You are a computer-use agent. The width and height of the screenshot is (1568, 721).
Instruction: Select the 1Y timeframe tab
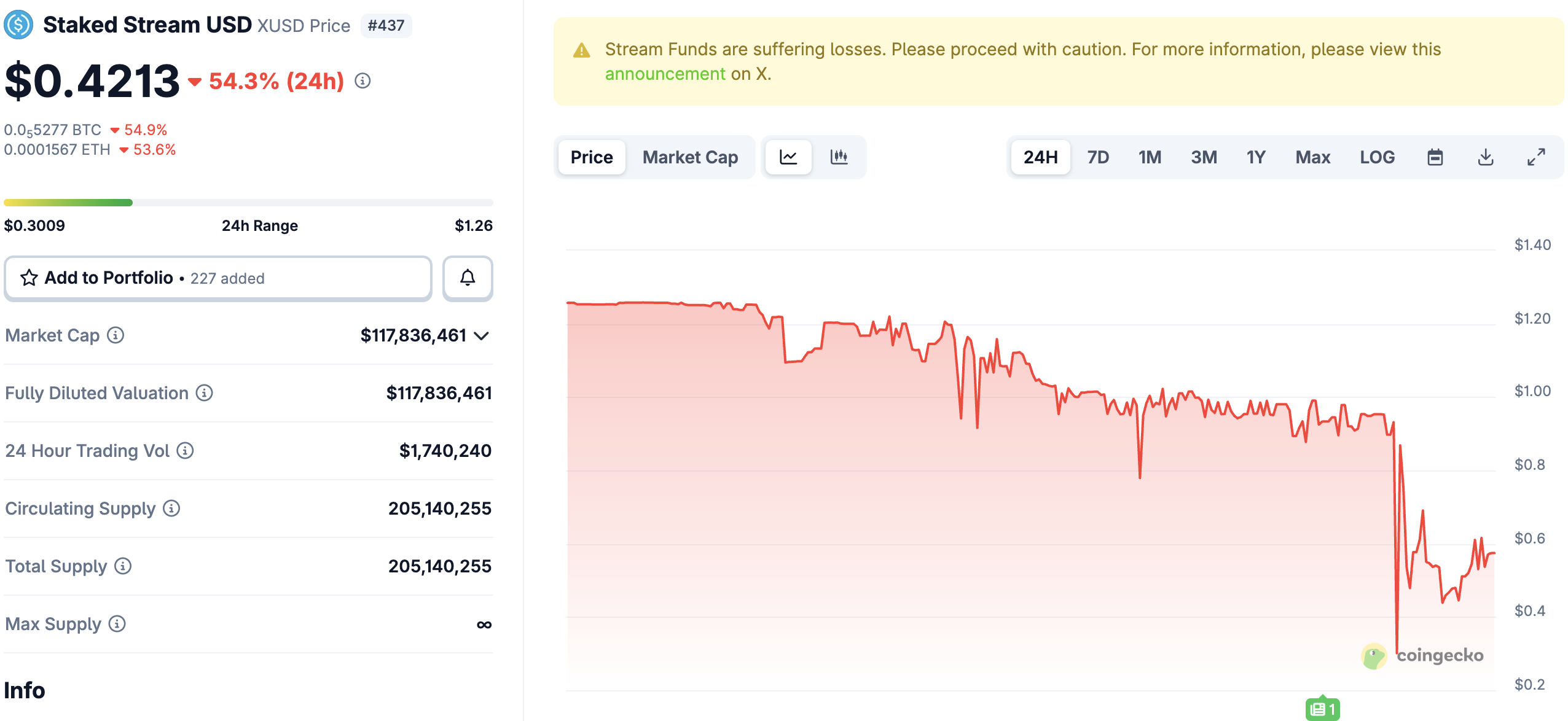tap(1256, 157)
